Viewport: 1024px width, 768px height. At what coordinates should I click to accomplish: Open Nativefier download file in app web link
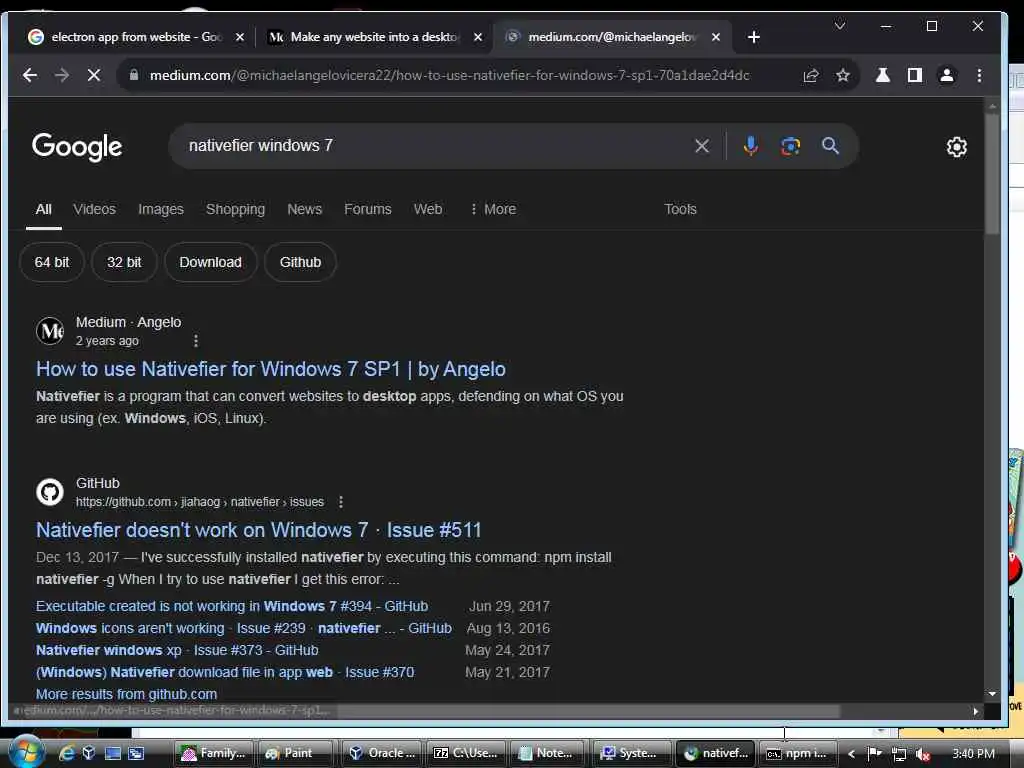click(x=225, y=672)
